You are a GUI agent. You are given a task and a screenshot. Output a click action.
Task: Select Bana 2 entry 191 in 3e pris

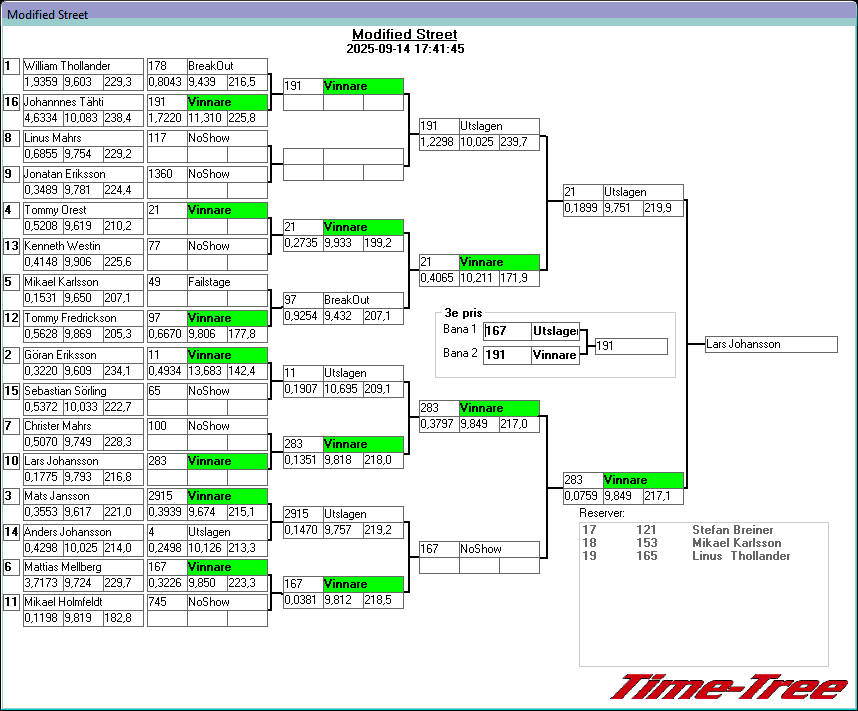click(507, 355)
